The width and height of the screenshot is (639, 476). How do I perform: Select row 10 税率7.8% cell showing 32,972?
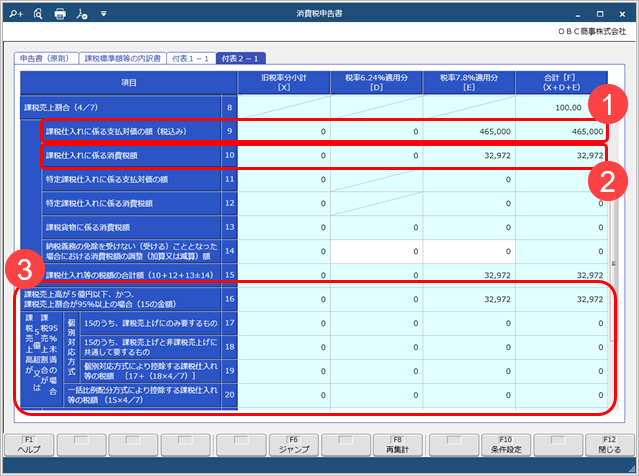point(467,156)
